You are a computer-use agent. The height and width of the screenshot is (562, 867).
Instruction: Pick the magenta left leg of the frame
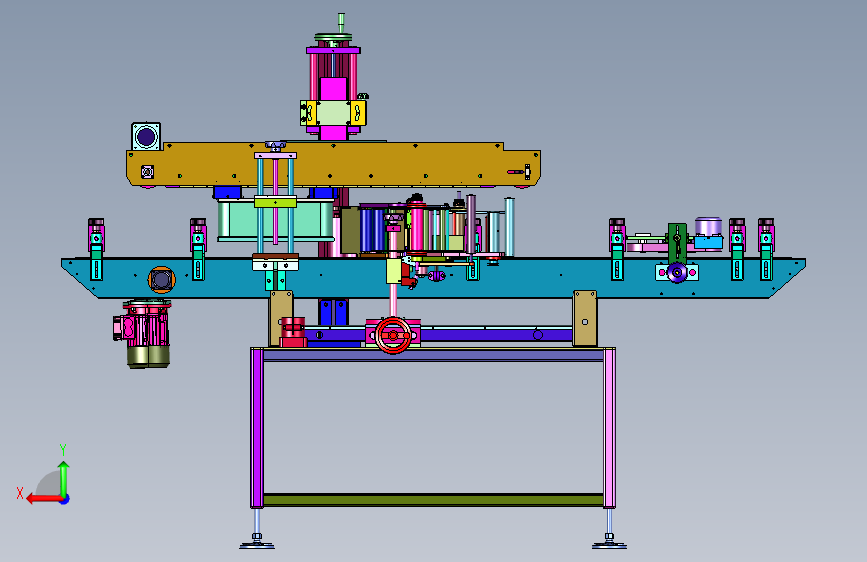[x=257, y=428]
